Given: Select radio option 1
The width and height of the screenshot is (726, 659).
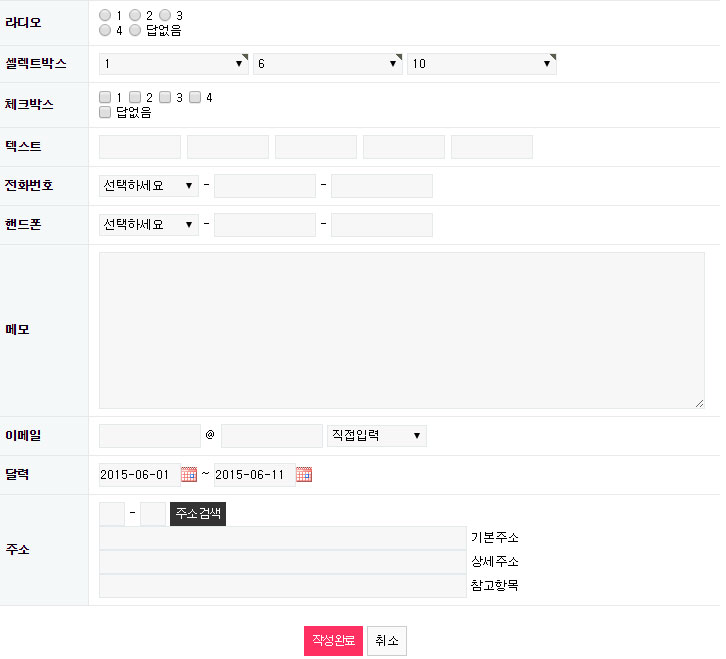Looking at the screenshot, I should coord(105,15).
